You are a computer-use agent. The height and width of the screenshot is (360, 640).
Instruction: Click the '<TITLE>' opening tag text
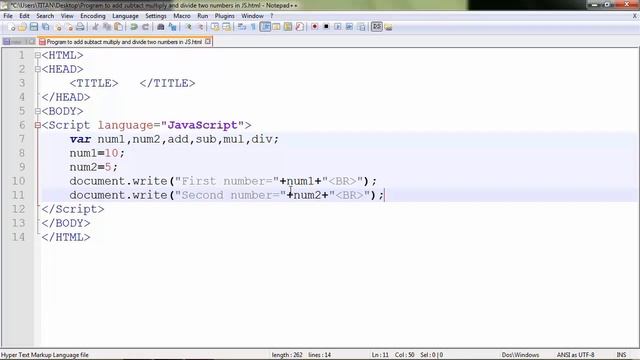tap(94, 83)
